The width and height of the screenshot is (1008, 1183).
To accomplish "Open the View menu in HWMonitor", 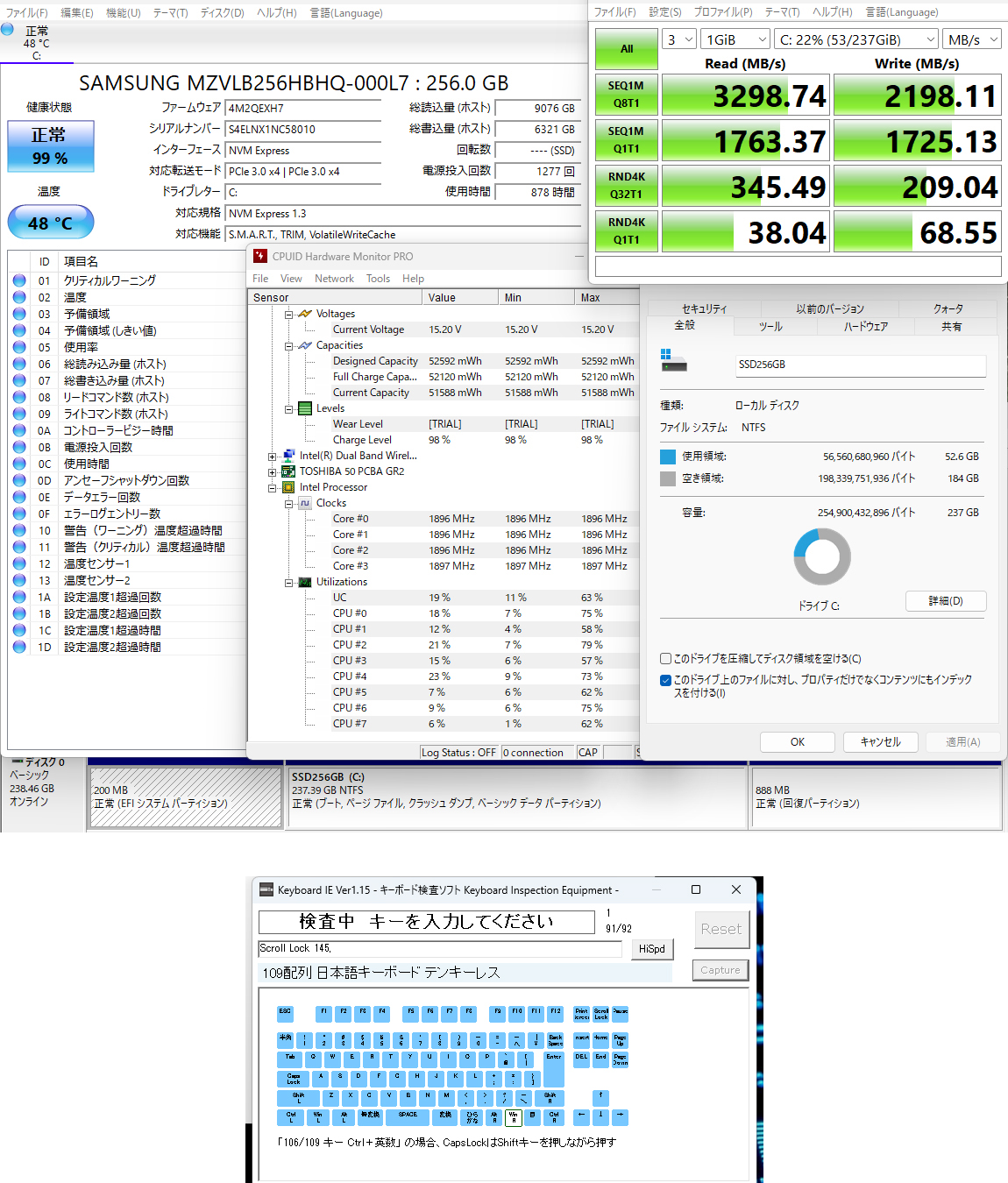I will point(291,279).
